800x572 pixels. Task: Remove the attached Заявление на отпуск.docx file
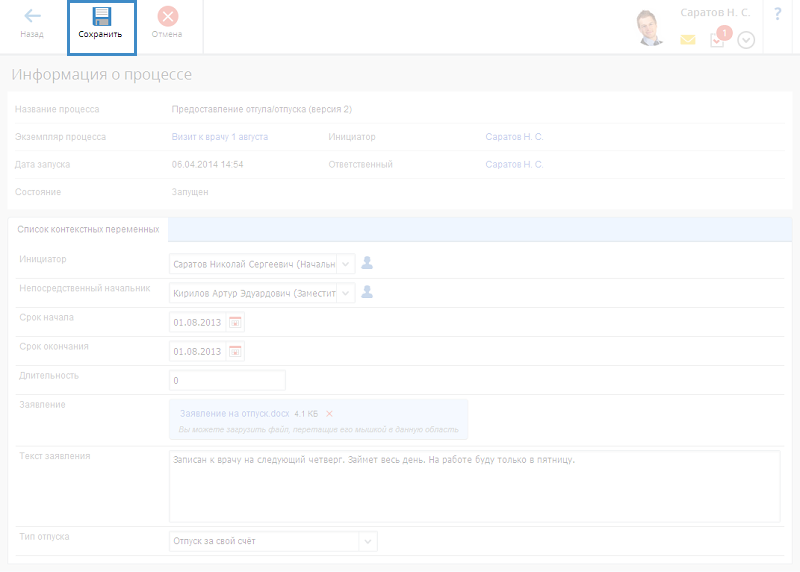pyautogui.click(x=329, y=414)
